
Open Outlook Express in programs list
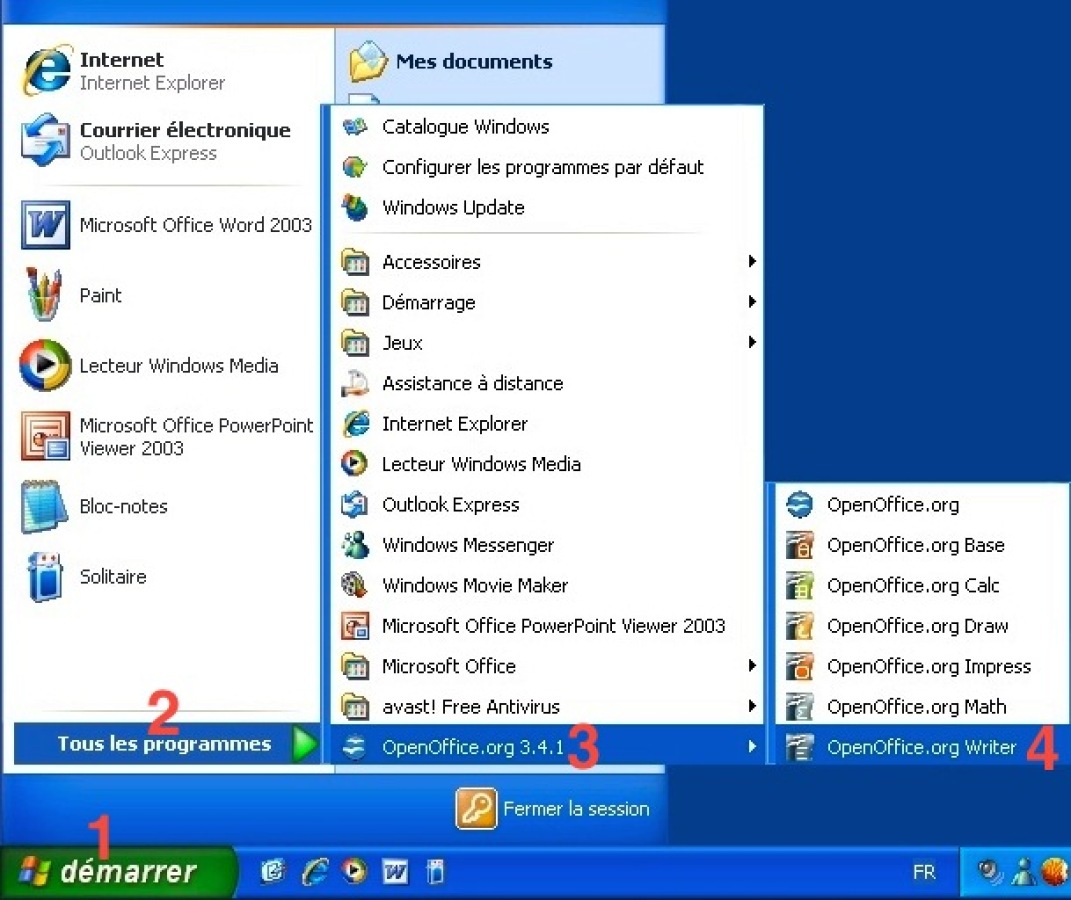coord(546,504)
